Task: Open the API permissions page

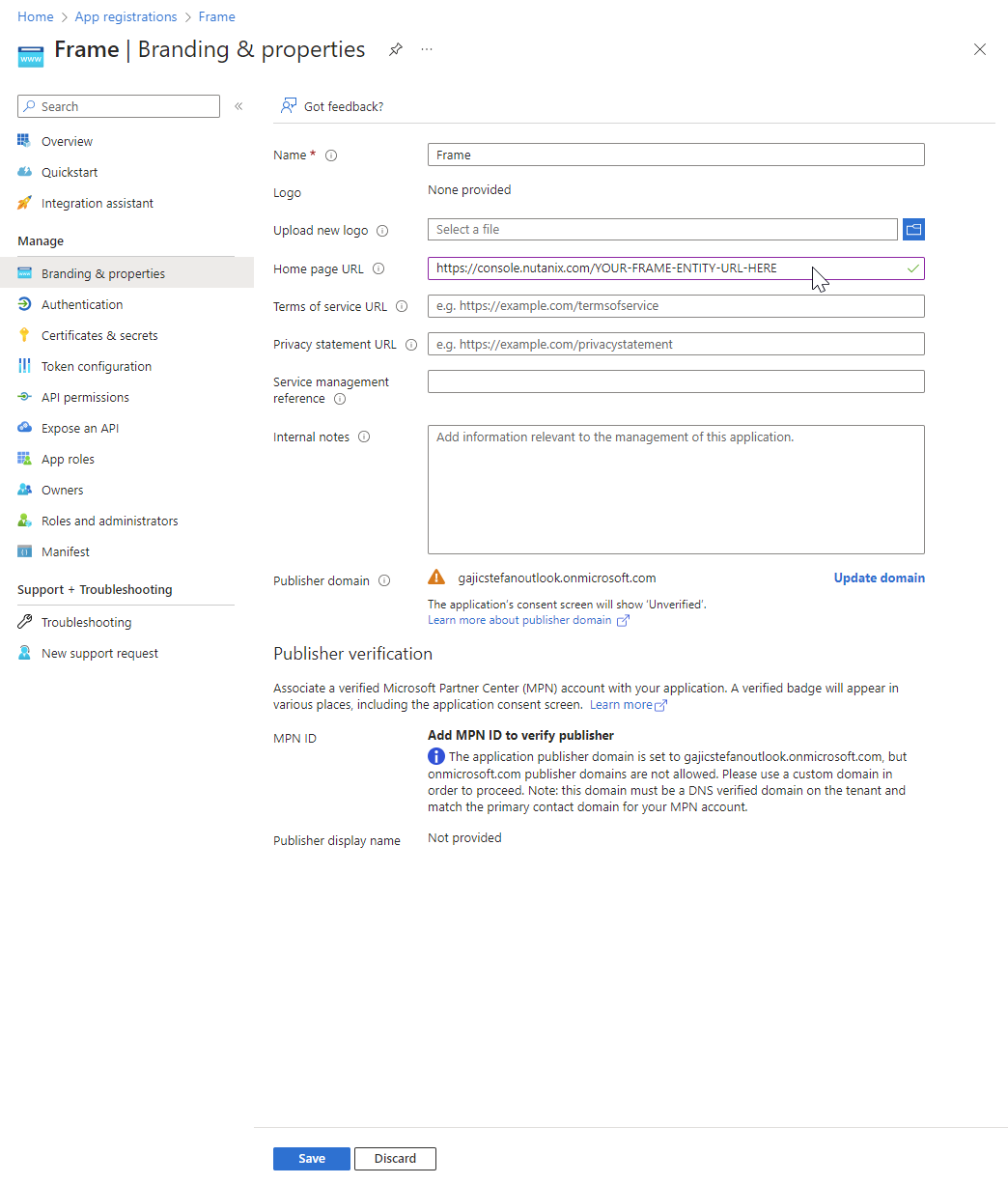Action: 85,397
